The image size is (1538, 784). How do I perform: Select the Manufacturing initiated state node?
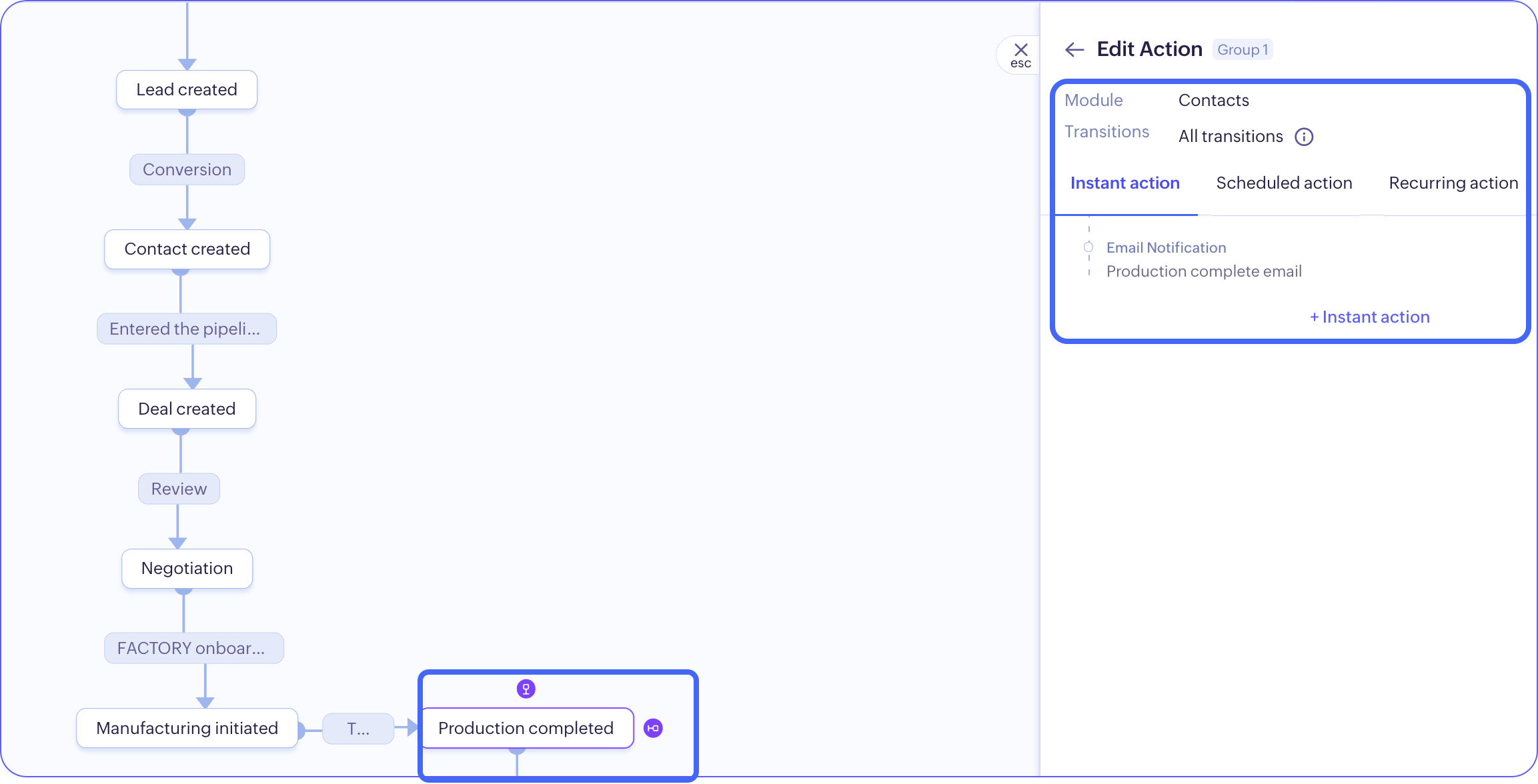click(187, 728)
